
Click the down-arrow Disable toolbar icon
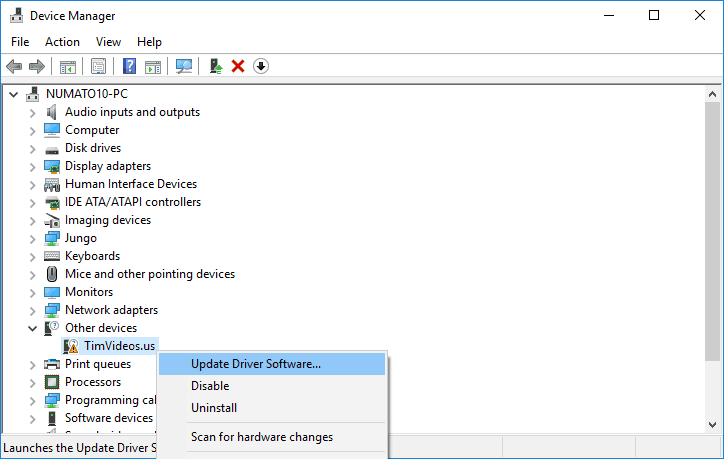pyautogui.click(x=261, y=66)
